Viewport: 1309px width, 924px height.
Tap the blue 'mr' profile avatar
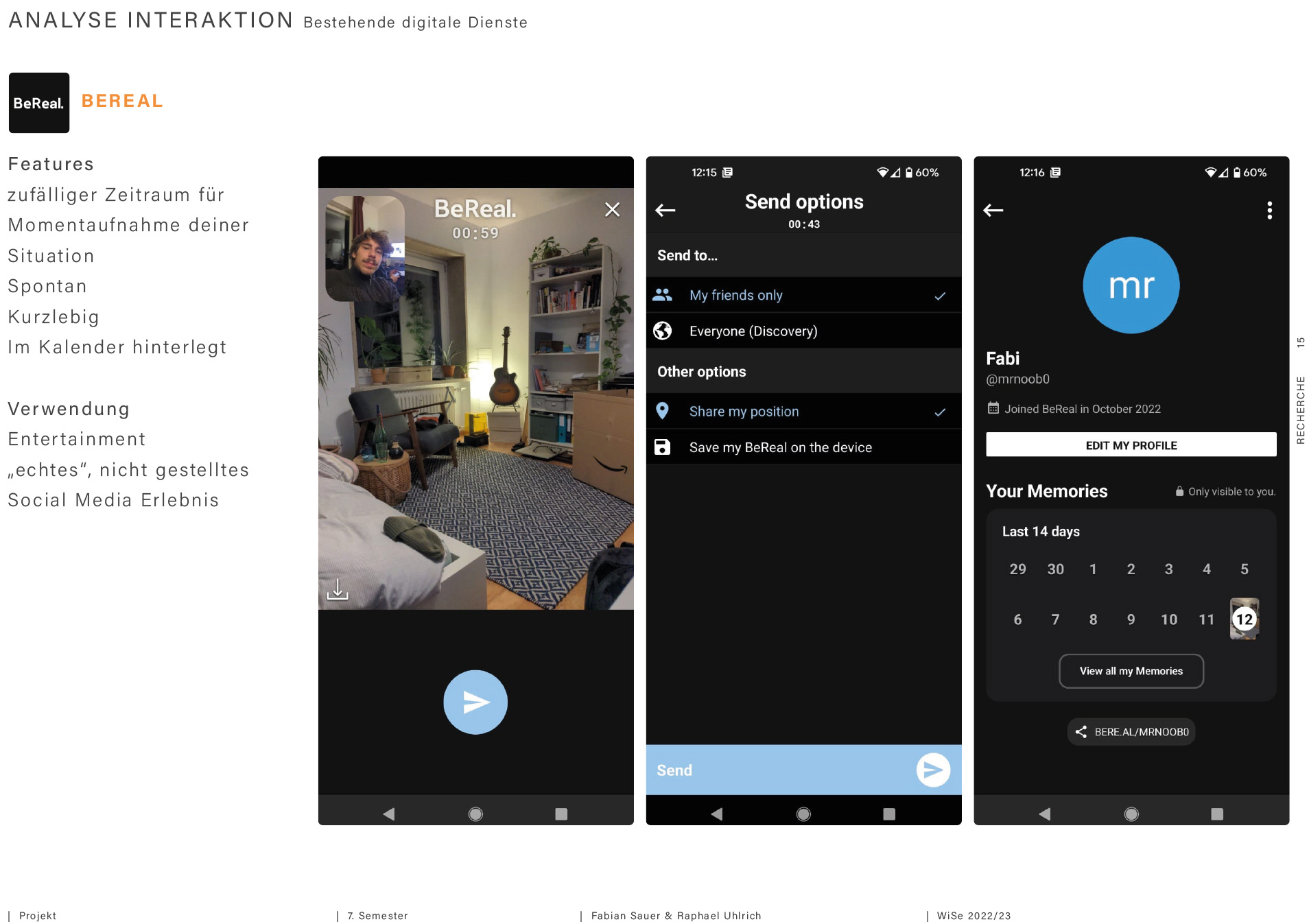coord(1131,285)
